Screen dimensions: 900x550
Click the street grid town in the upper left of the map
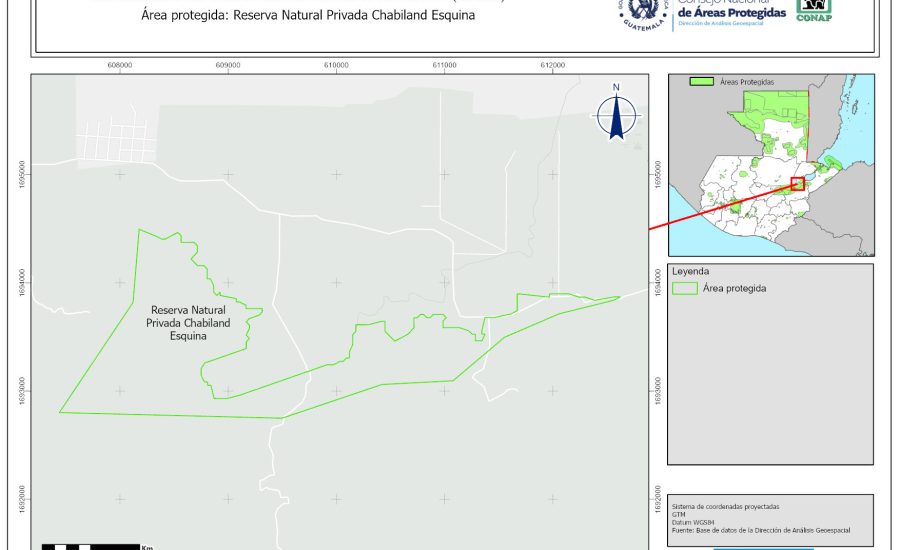click(x=120, y=140)
